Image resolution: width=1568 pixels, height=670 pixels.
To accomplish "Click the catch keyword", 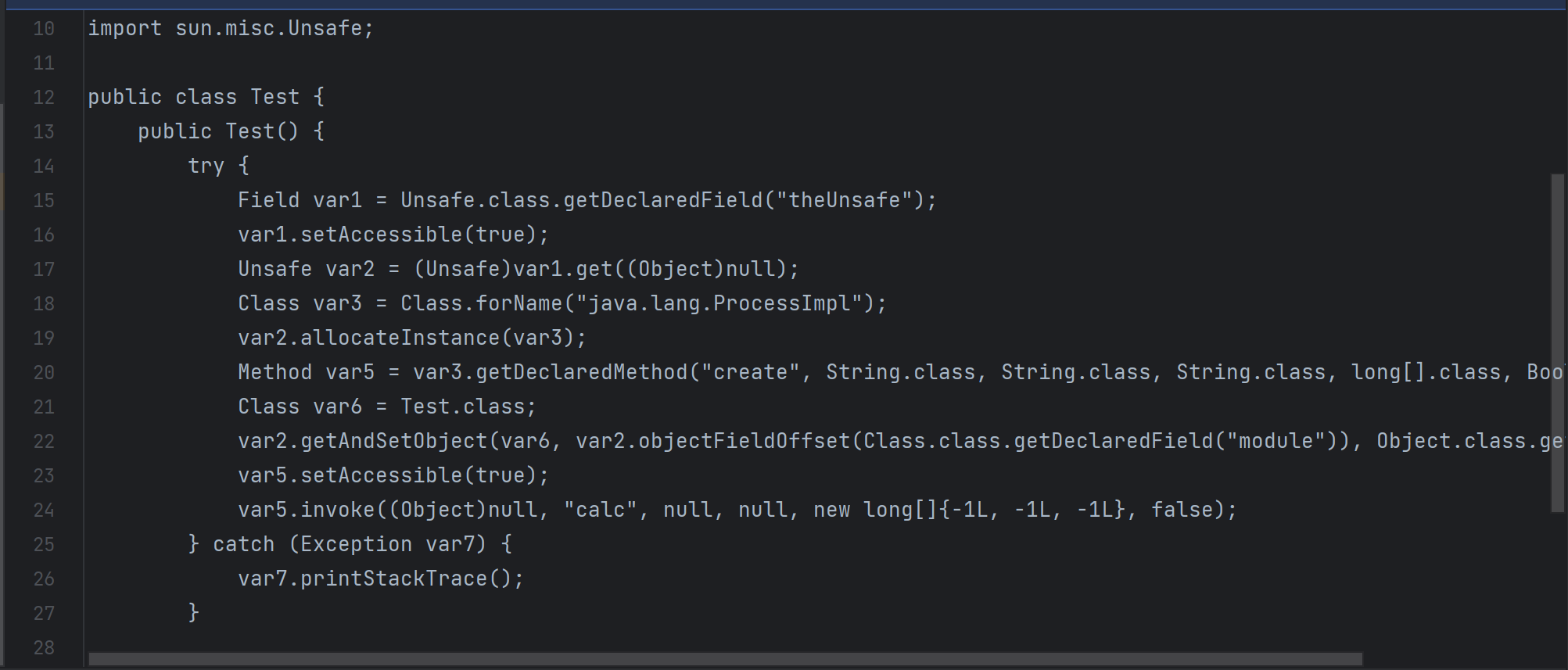I will coord(243,545).
